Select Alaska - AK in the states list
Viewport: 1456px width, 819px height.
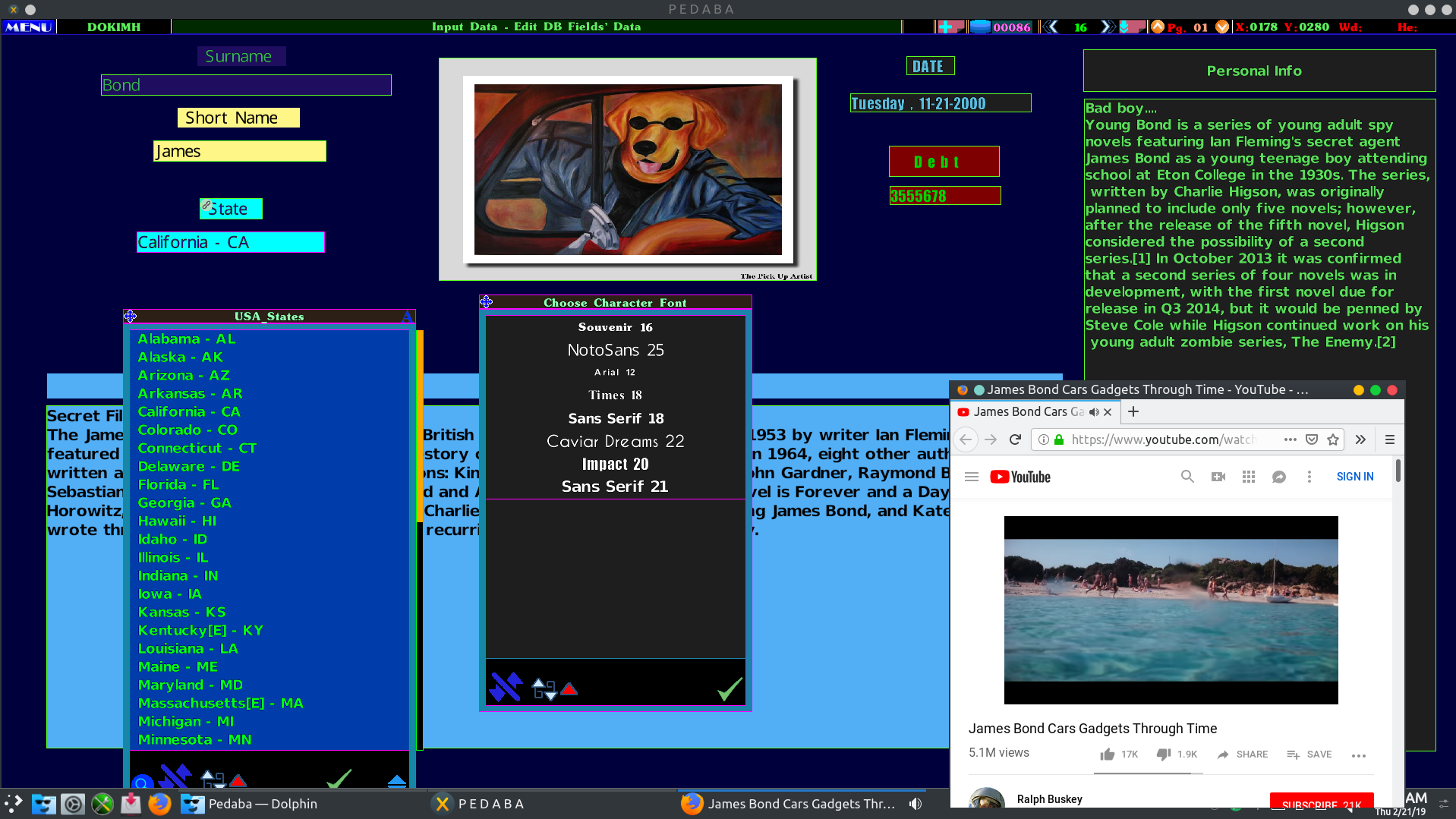tap(181, 357)
